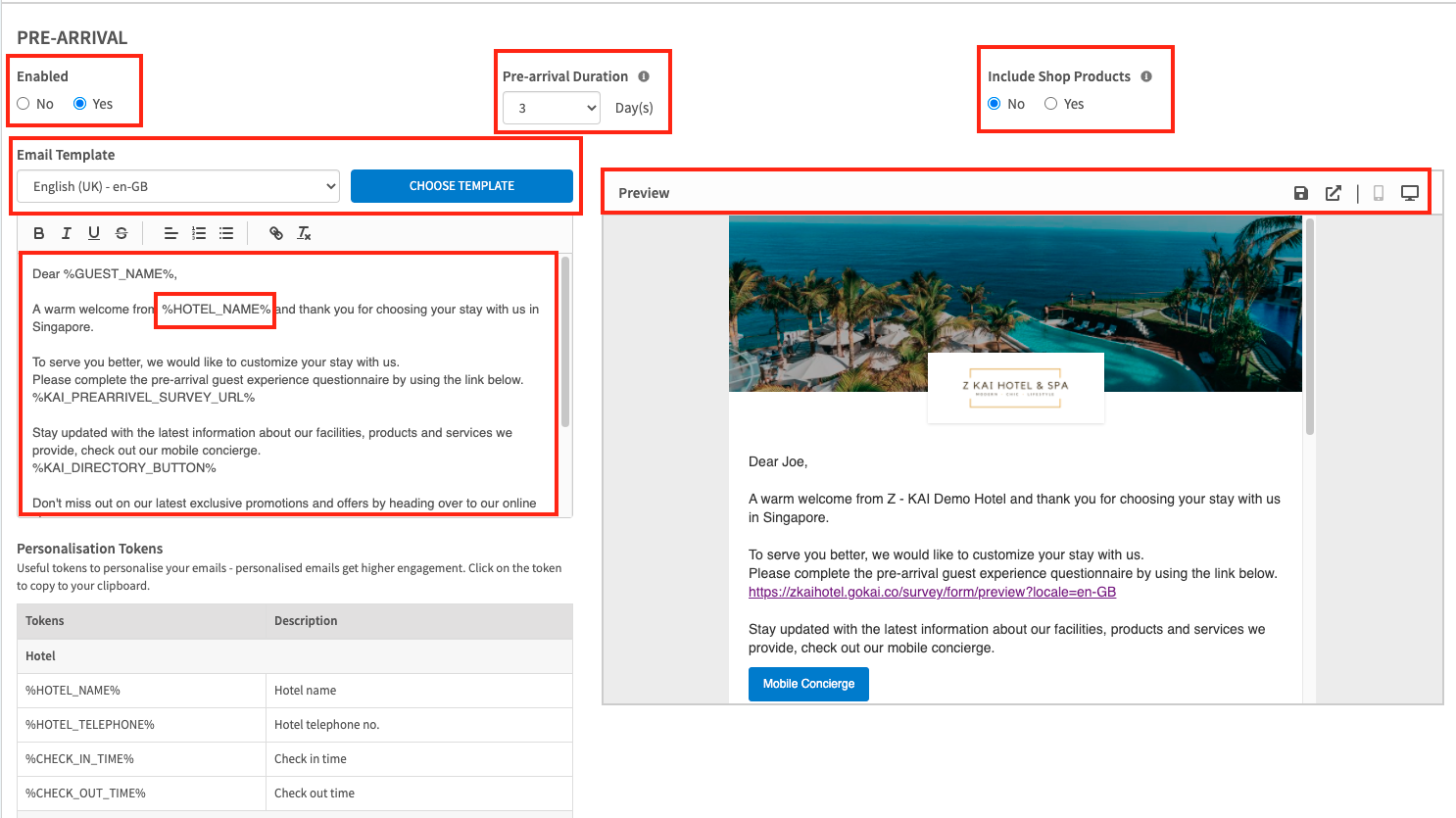The height and width of the screenshot is (818, 1456).
Task: Click the insert link icon
Action: pyautogui.click(x=276, y=233)
